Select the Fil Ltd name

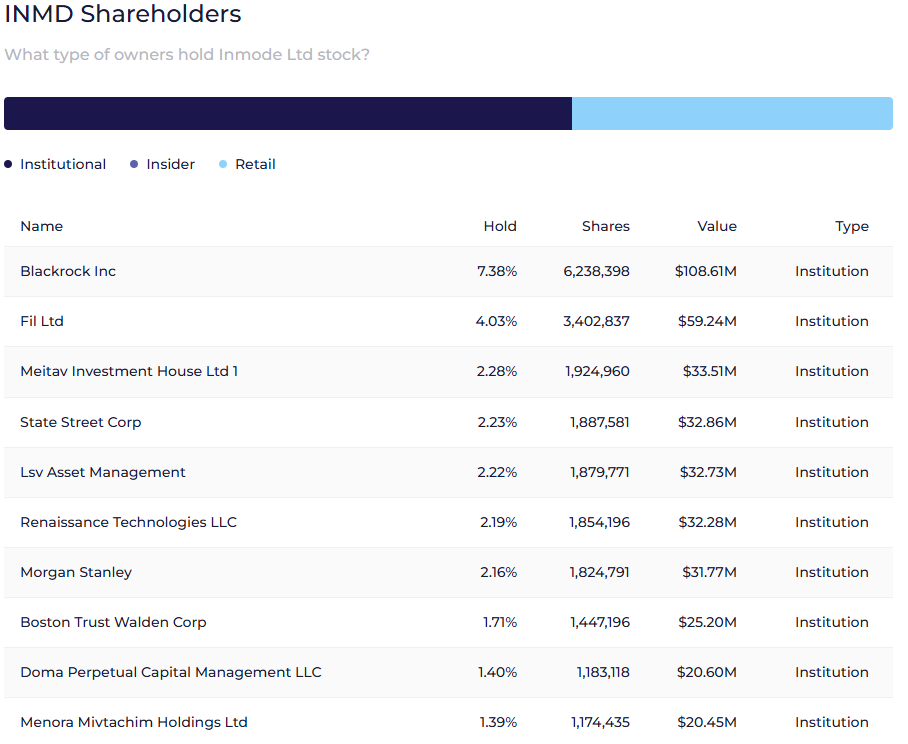point(42,321)
